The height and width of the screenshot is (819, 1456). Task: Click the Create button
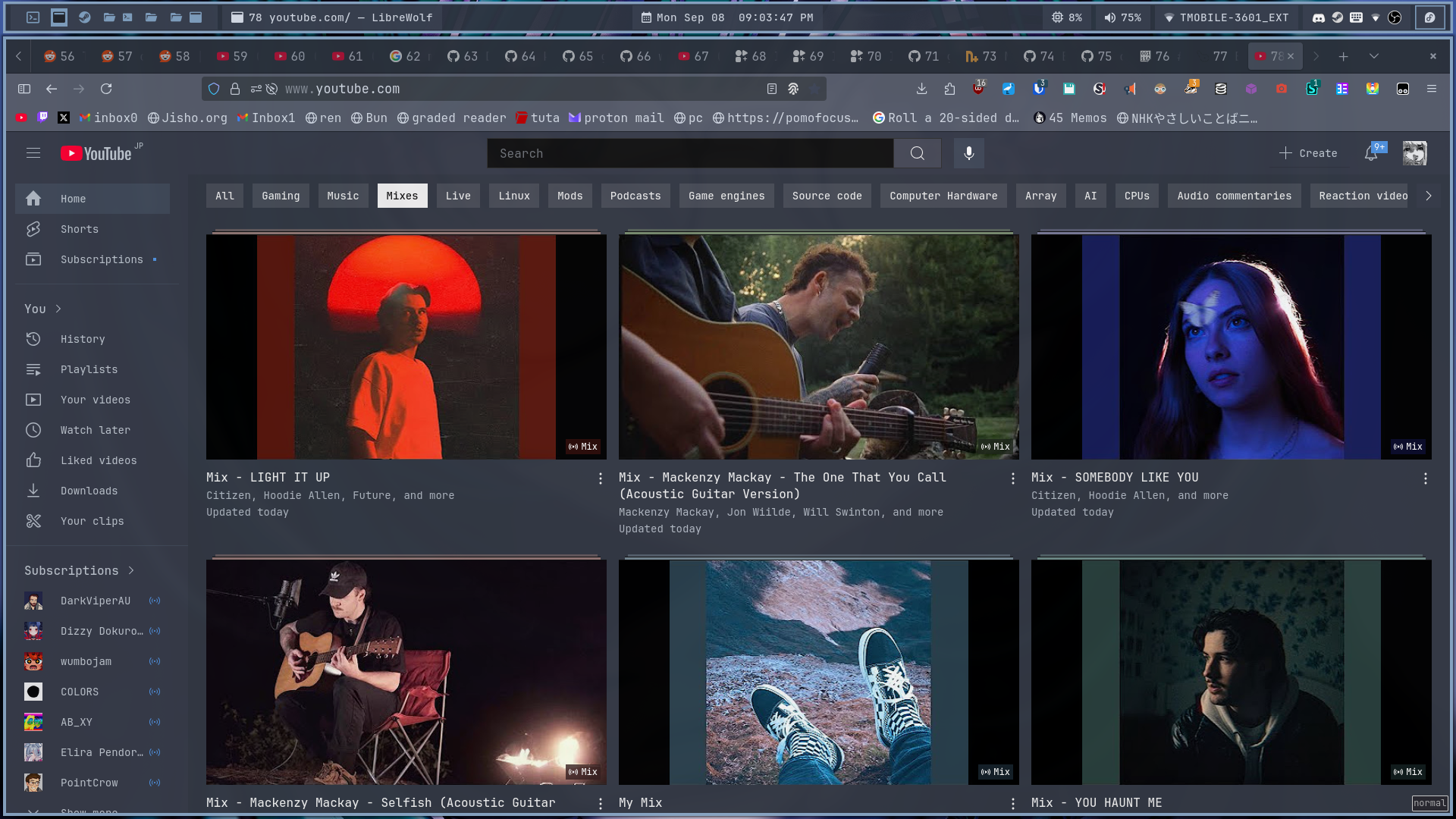coord(1308,153)
